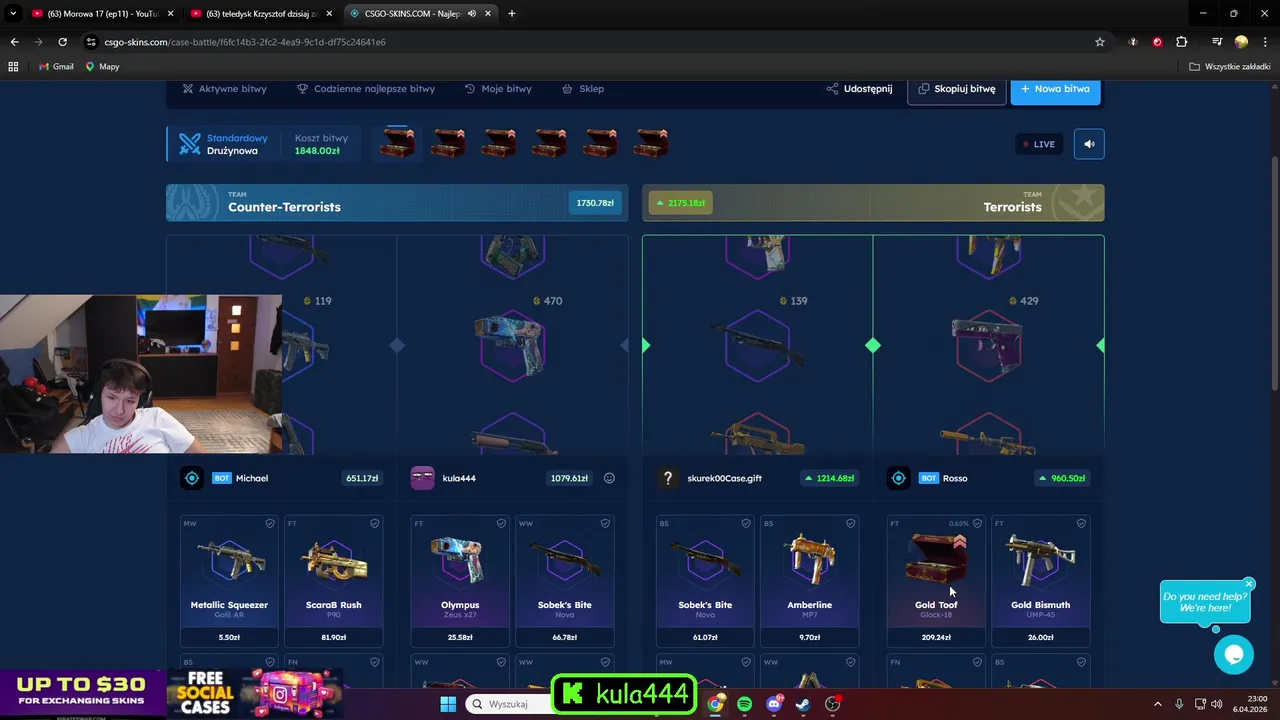
Task: Open Spotify from the taskbar
Action: [x=745, y=704]
